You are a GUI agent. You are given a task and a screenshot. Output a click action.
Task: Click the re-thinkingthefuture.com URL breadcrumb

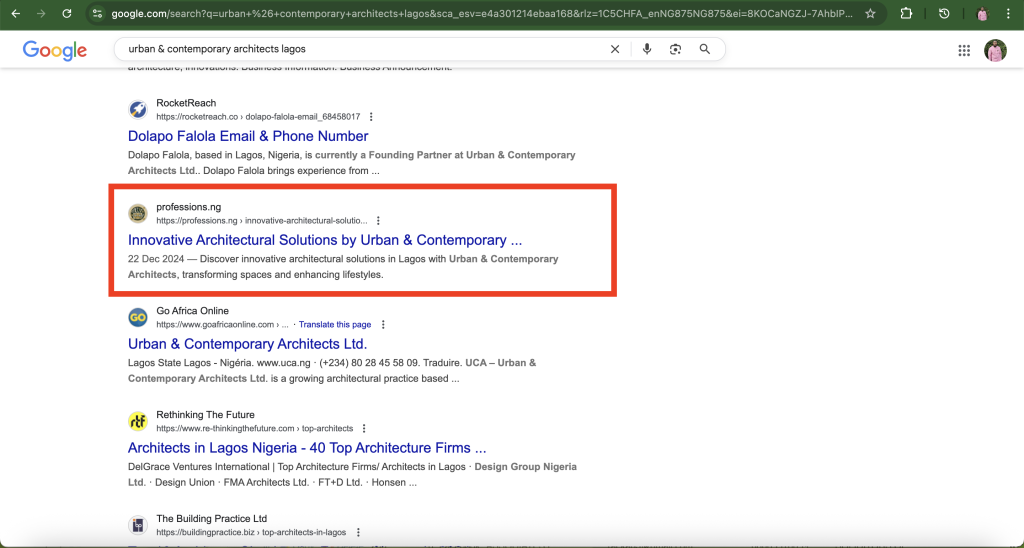click(255, 428)
